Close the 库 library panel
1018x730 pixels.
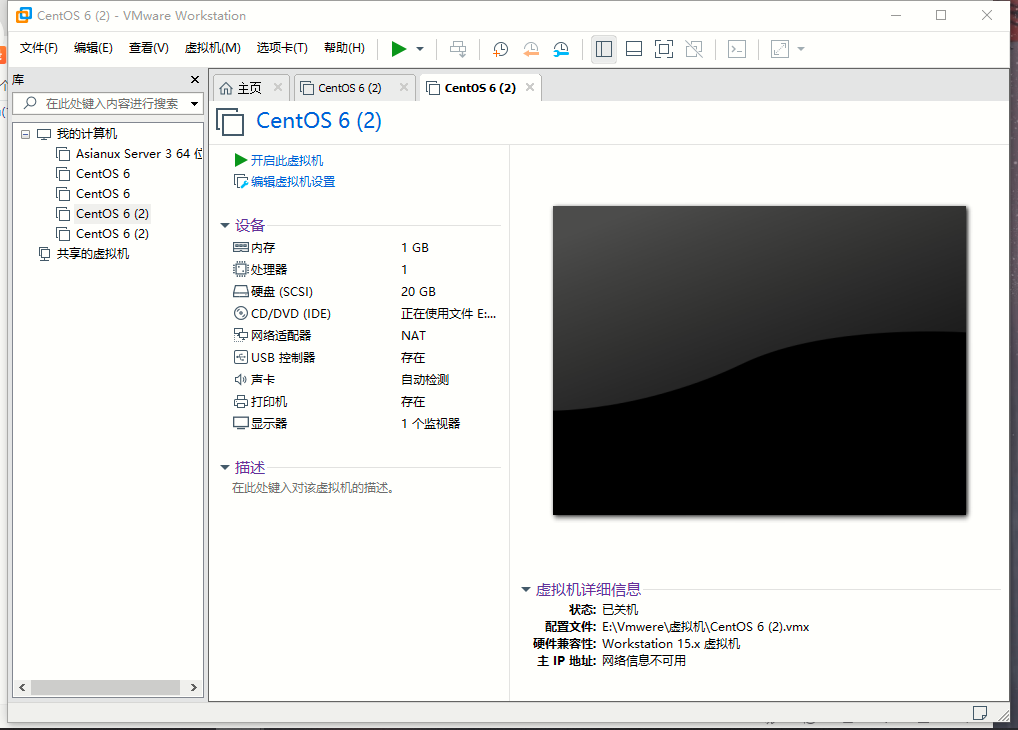click(195, 79)
